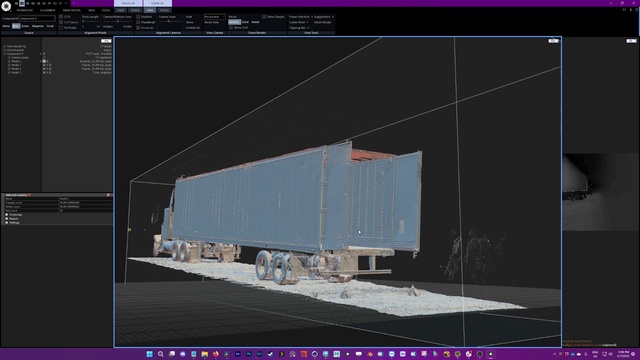Open the Frame Selection dropdown
This screenshot has width=640, height=360.
[301, 17]
